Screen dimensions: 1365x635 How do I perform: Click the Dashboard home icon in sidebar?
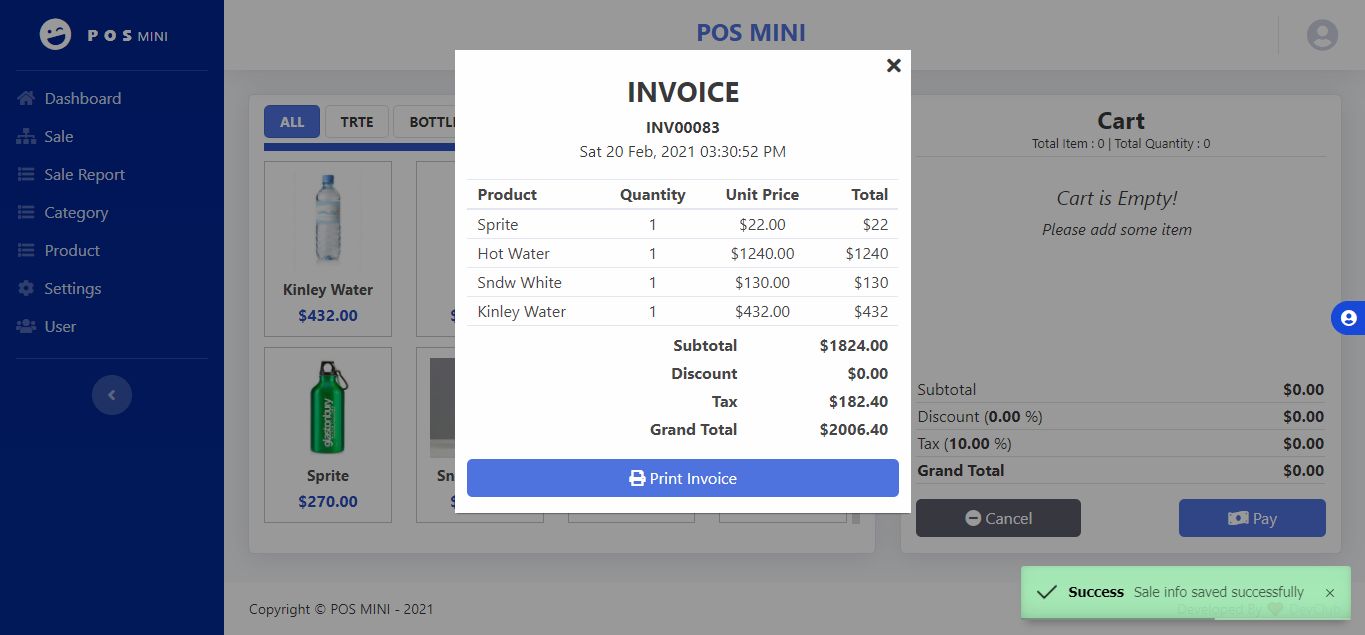(x=26, y=98)
